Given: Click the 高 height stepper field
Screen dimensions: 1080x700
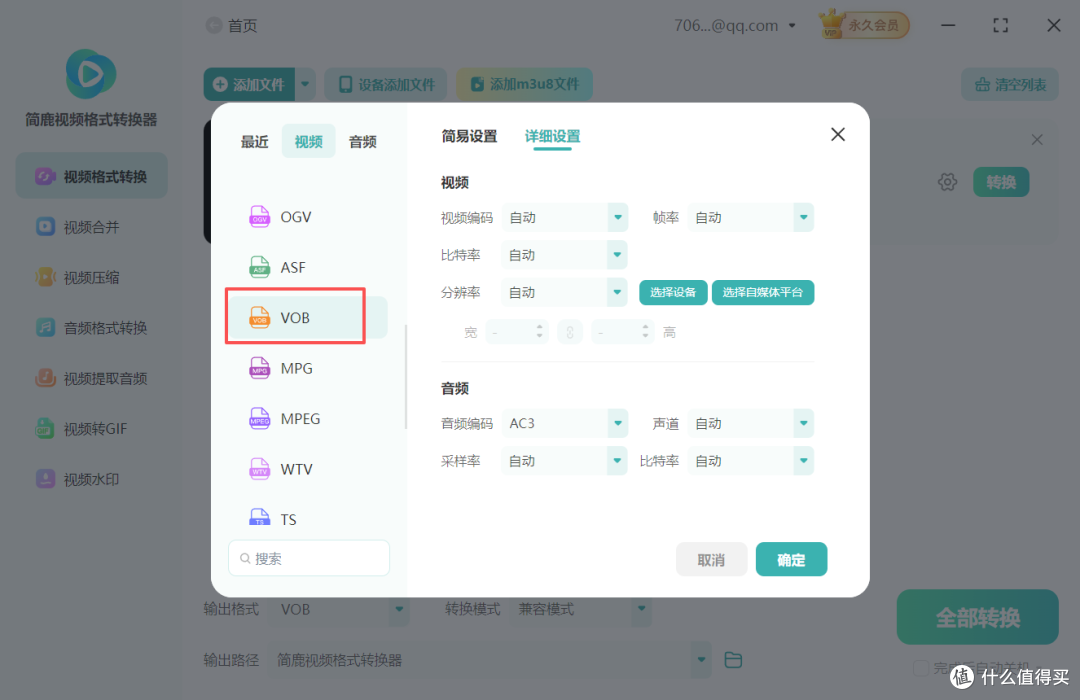Looking at the screenshot, I should pyautogui.click(x=623, y=333).
